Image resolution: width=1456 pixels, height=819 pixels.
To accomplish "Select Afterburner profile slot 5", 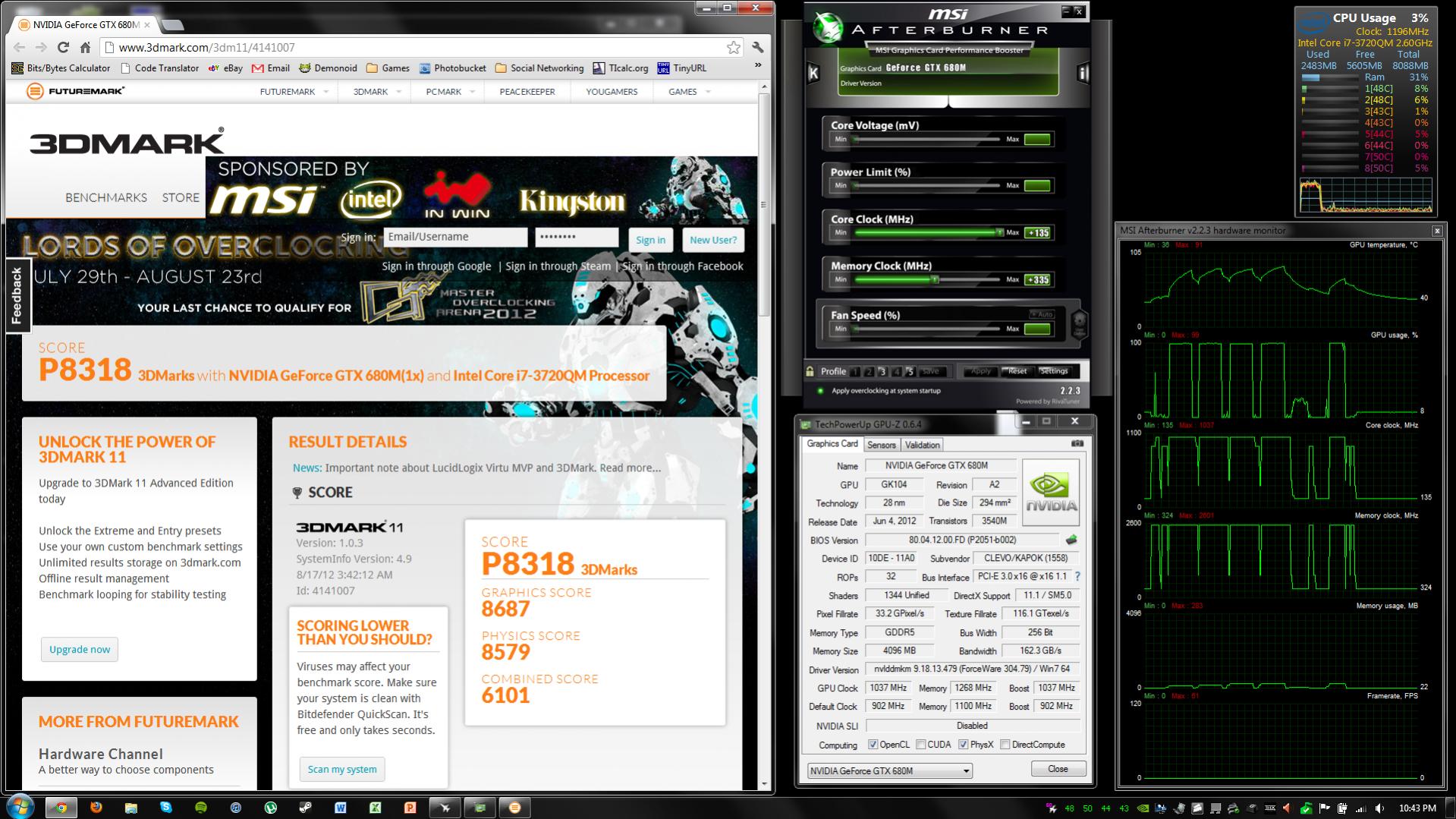I will (x=910, y=372).
